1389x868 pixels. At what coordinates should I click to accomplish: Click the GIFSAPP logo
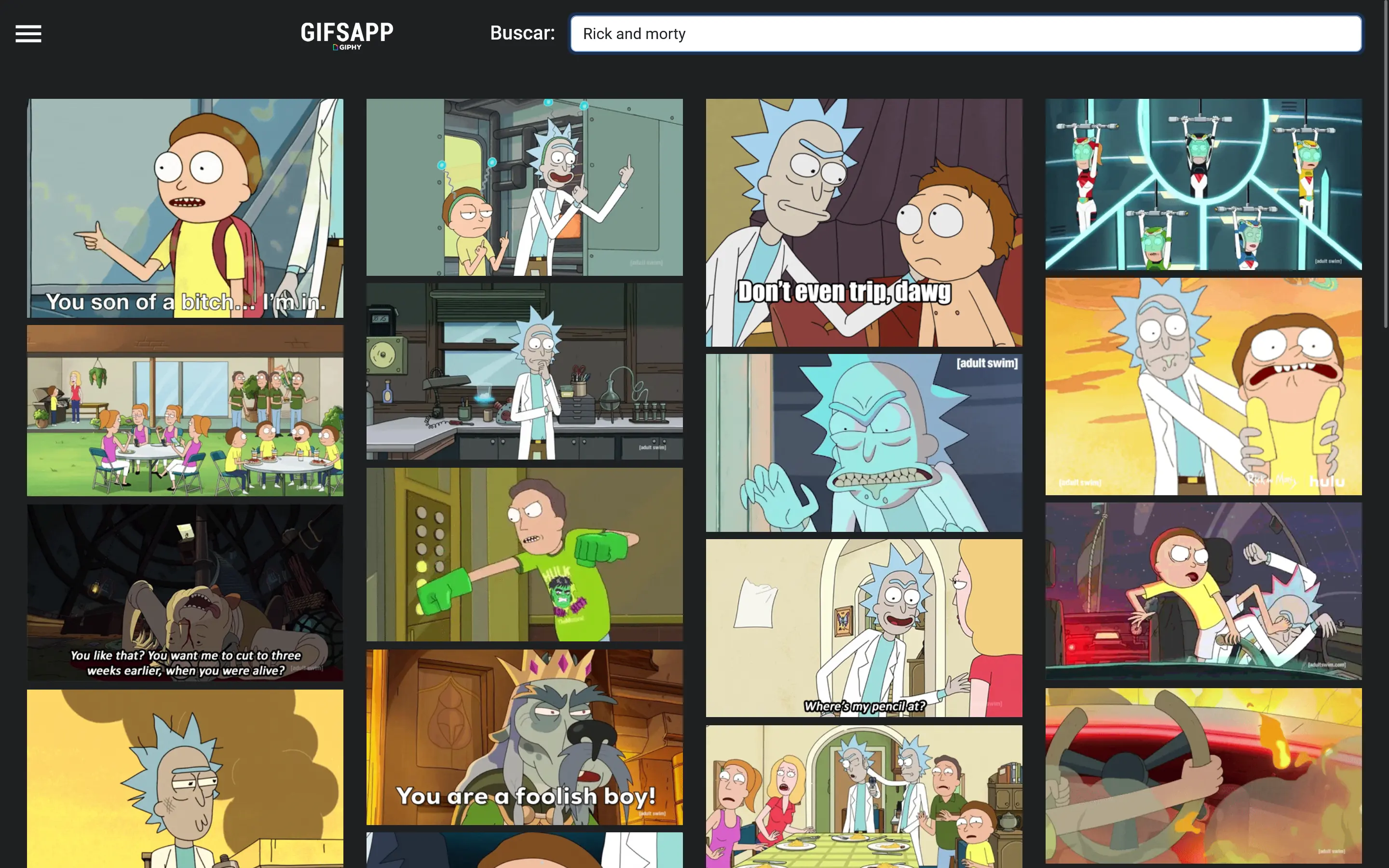[347, 32]
